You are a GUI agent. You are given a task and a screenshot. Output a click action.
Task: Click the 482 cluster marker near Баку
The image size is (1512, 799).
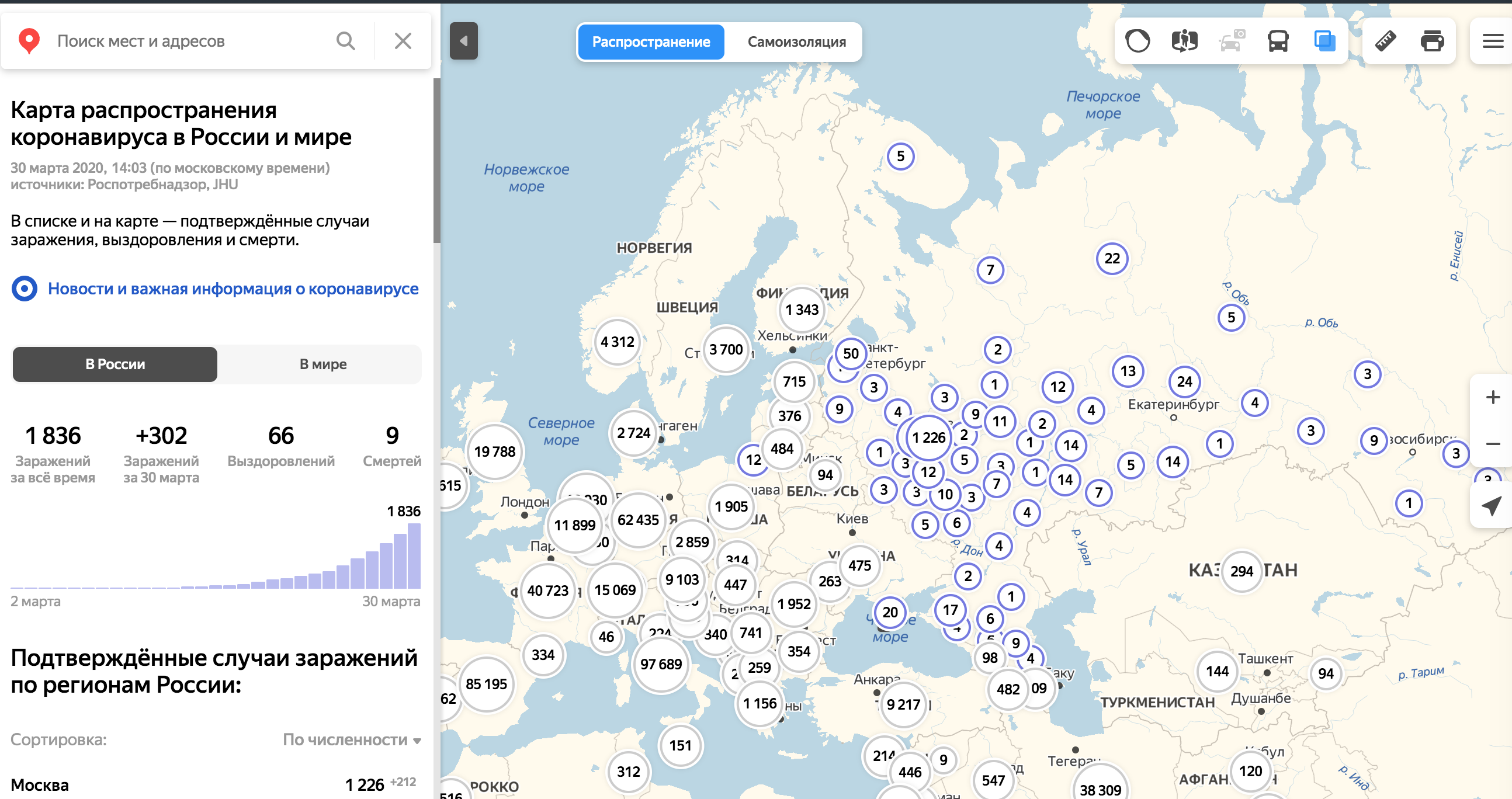tap(1008, 689)
